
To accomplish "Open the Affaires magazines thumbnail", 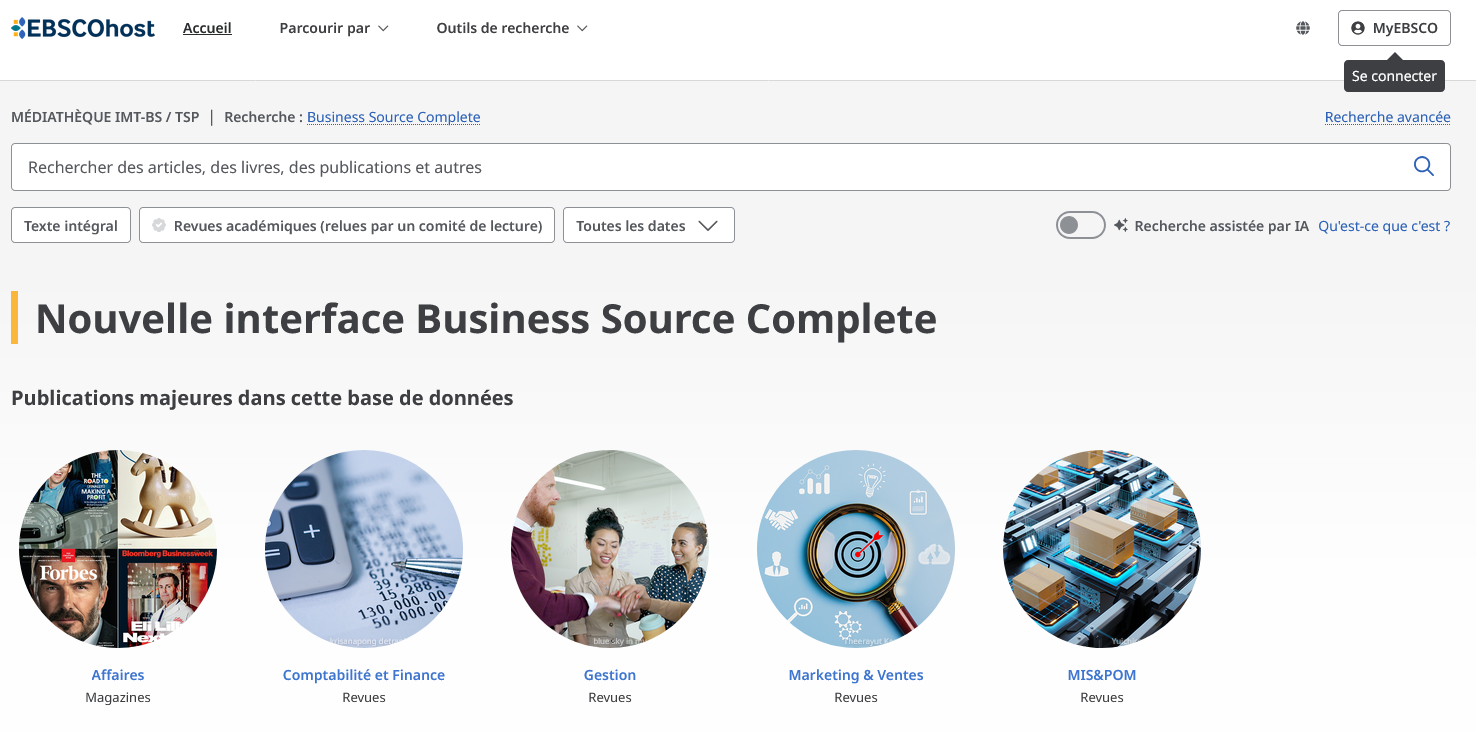I will (x=118, y=549).
